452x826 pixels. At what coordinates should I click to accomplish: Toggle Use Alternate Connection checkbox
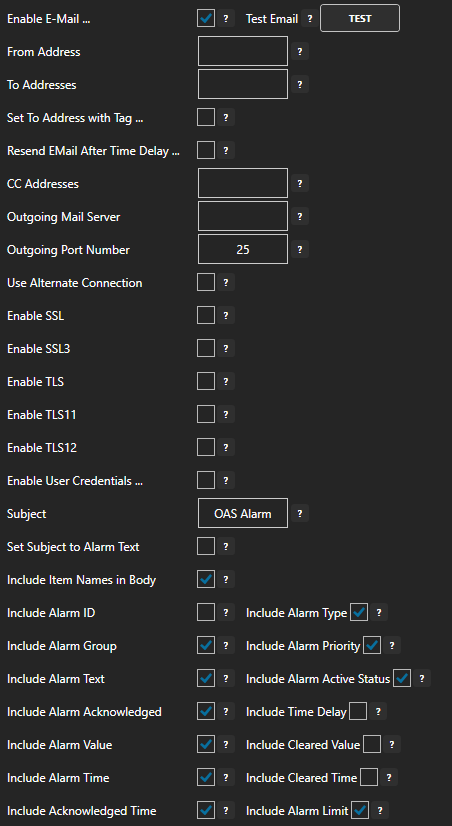(x=206, y=282)
